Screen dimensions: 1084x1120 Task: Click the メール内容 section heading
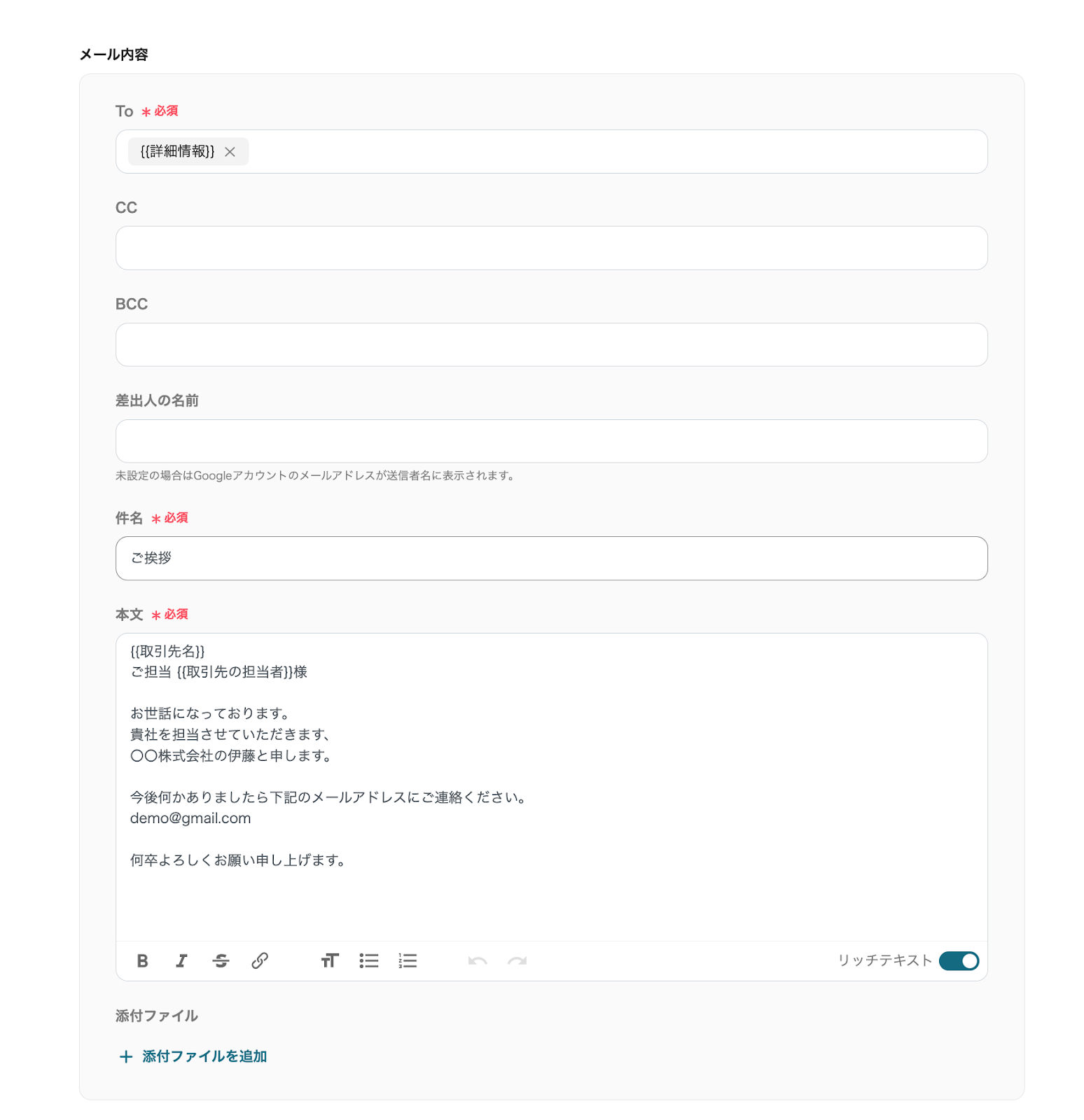click(114, 55)
